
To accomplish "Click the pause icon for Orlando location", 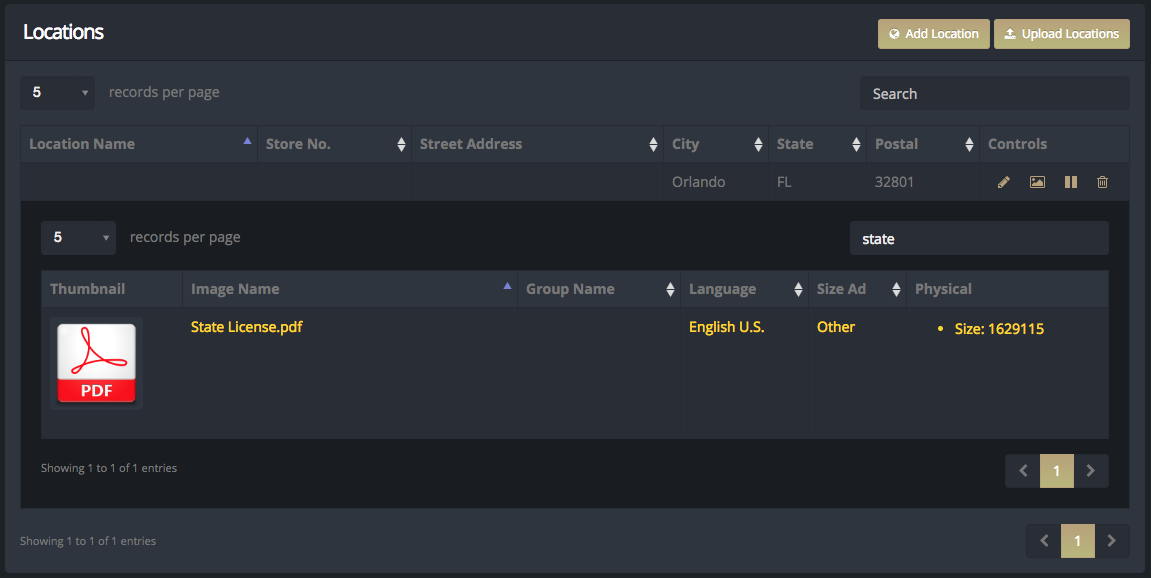I will pos(1071,182).
